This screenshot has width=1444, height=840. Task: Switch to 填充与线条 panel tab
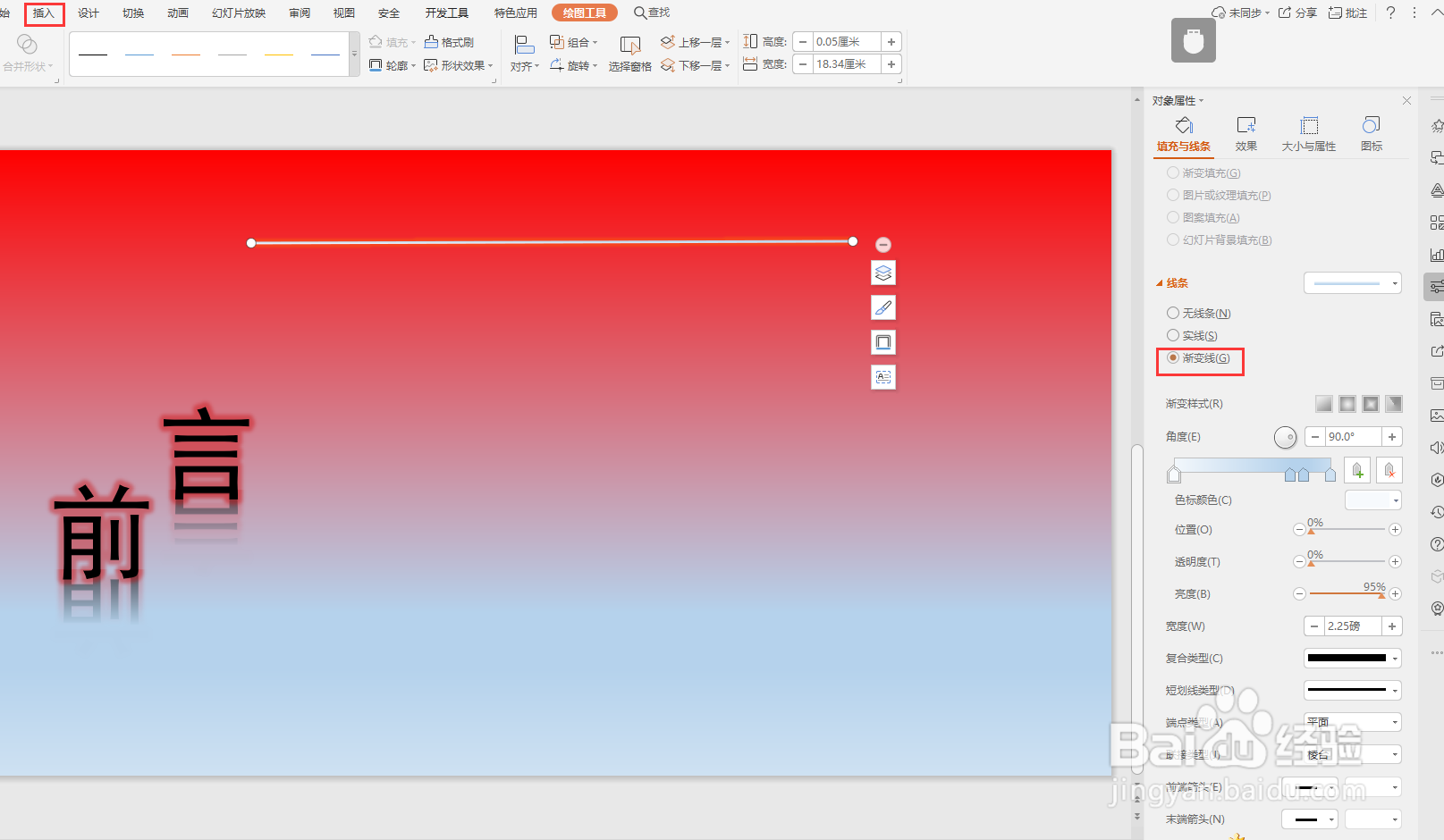(1184, 134)
